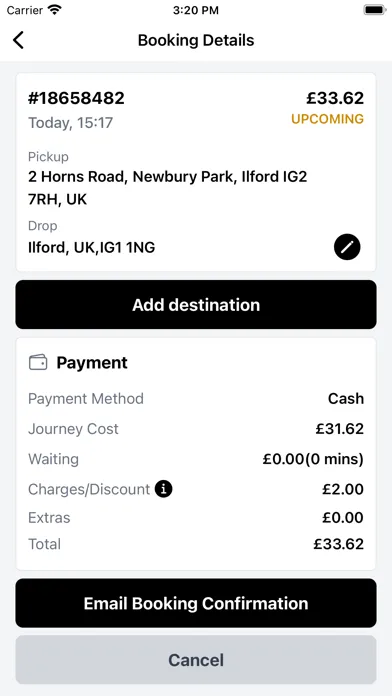This screenshot has width=392, height=696.
Task: Tap the Journey Cost row
Action: (196, 429)
